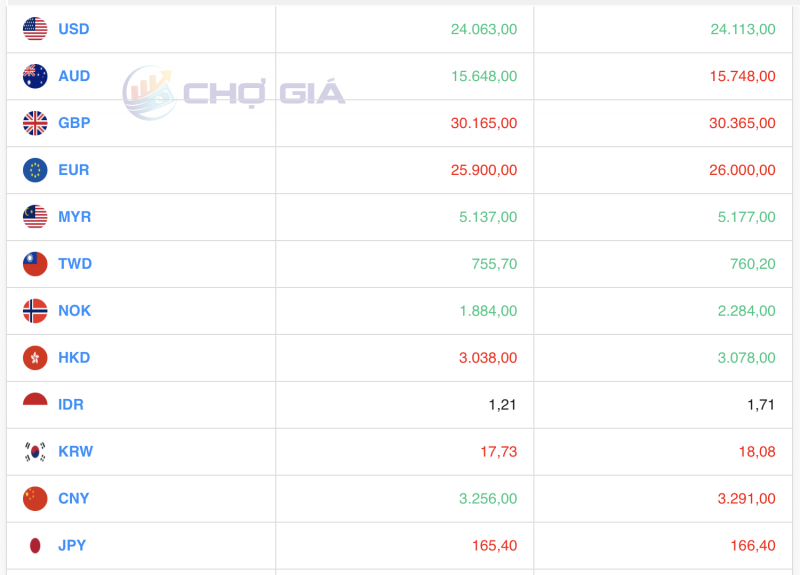800x575 pixels.
Task: Select the GBP currency code
Action: coord(74,123)
